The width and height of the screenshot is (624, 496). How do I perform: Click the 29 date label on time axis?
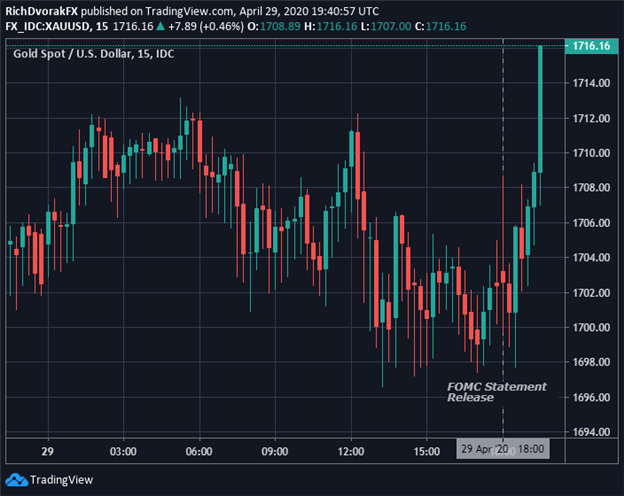coord(47,451)
